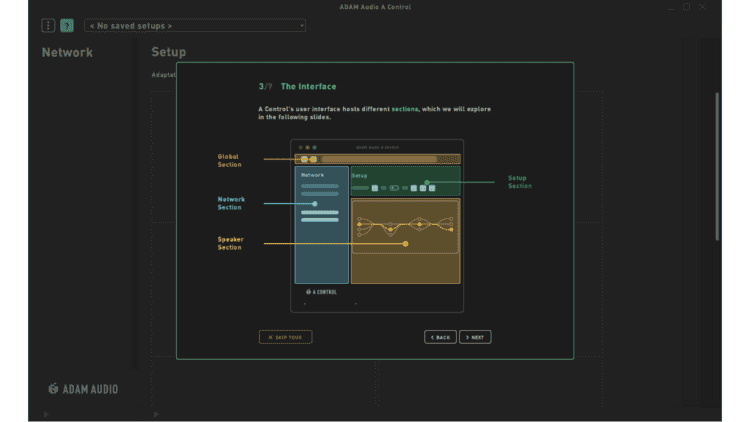This screenshot has height=422, width=750.
Task: Minimize the A Control window
Action: (671, 7)
